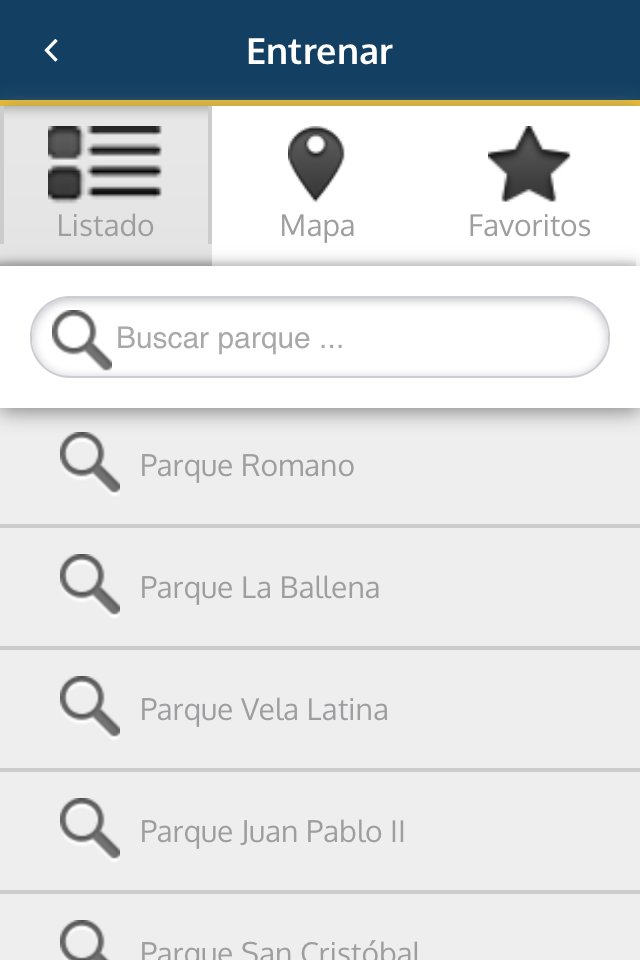The height and width of the screenshot is (960, 640).
Task: Open Parque San Cristóbal entry
Action: coord(320,927)
